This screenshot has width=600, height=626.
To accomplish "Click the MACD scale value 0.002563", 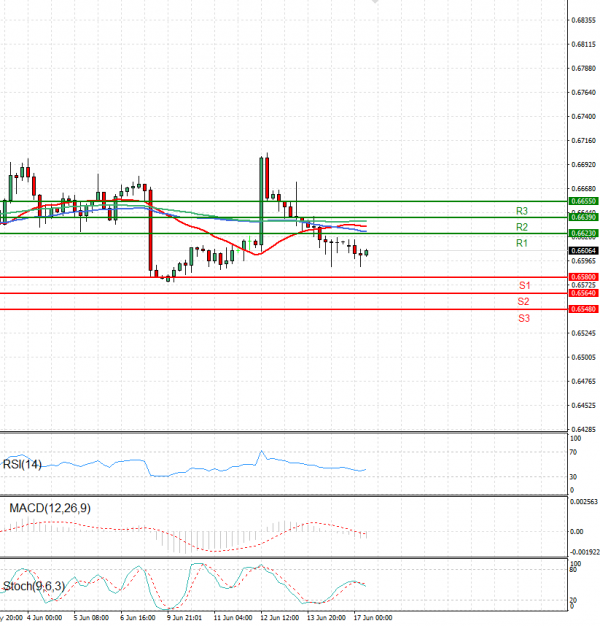I will [x=584, y=501].
